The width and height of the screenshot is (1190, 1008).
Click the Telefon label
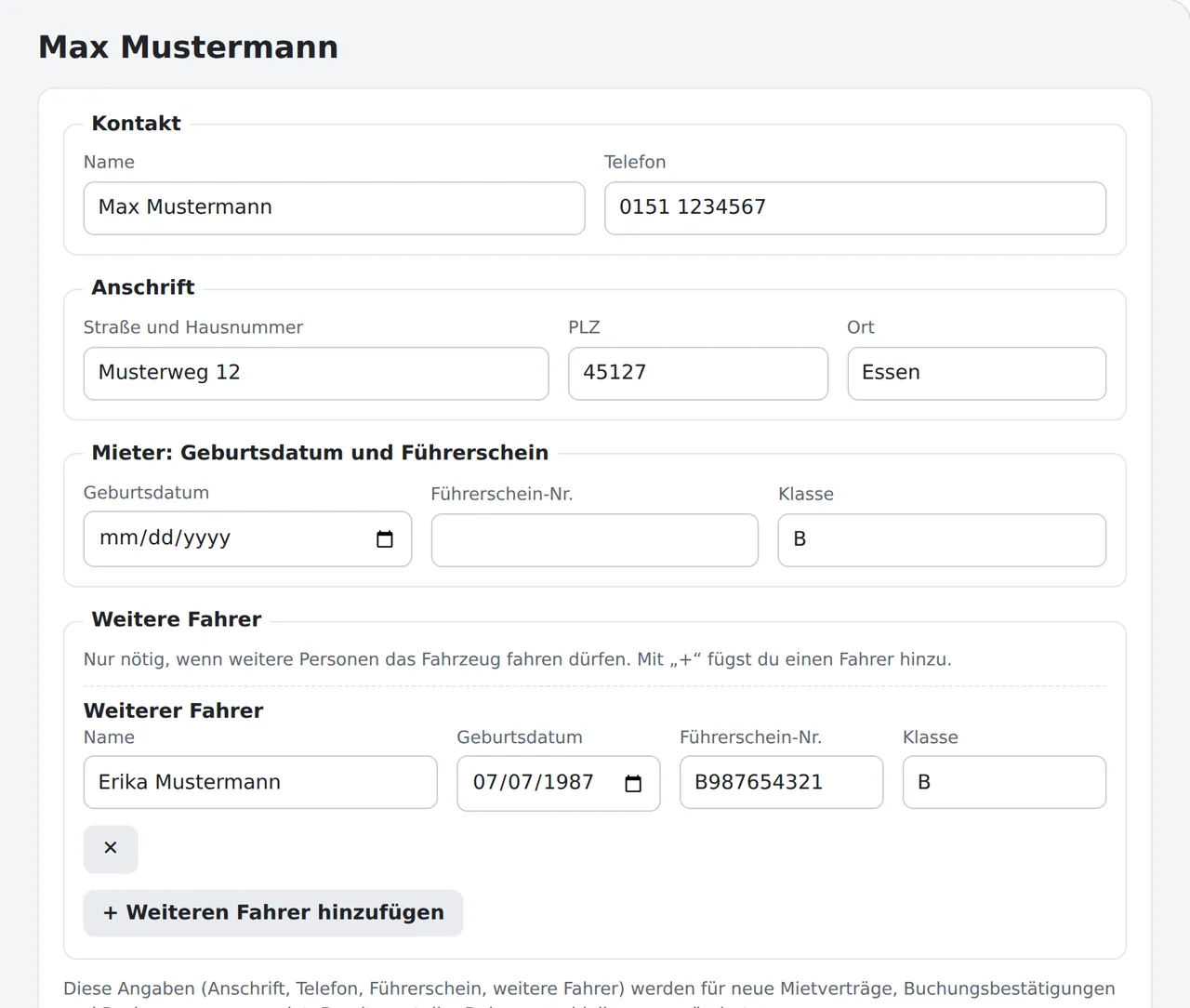635,162
